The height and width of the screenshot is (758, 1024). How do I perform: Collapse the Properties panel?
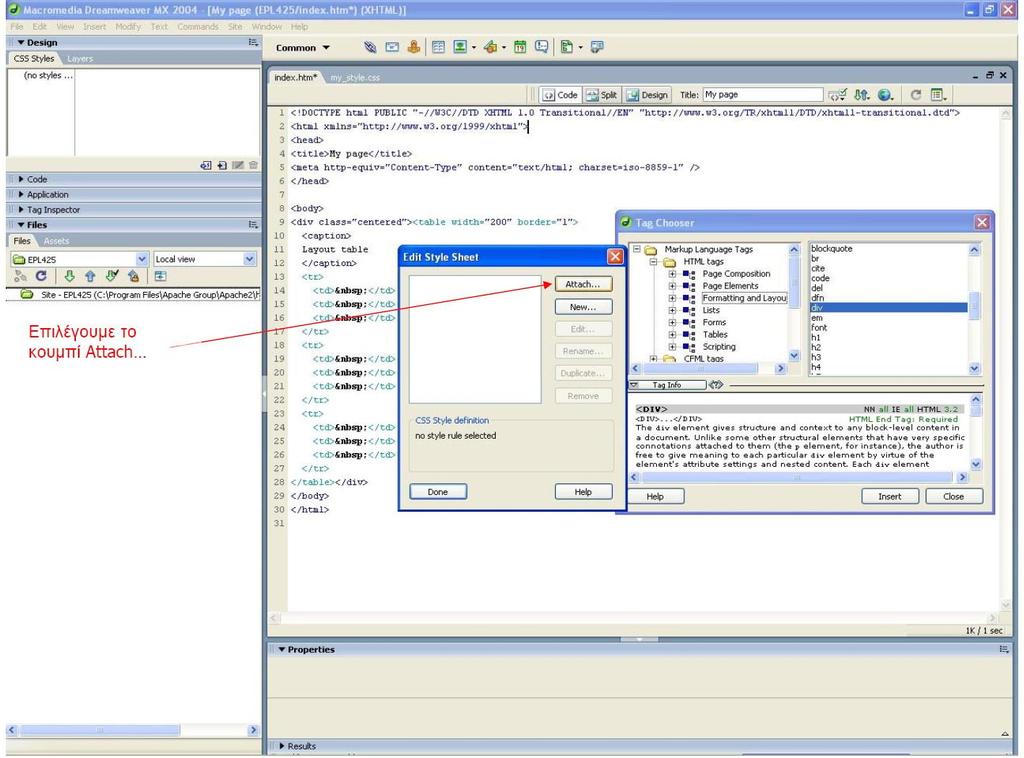pyautogui.click(x=282, y=650)
